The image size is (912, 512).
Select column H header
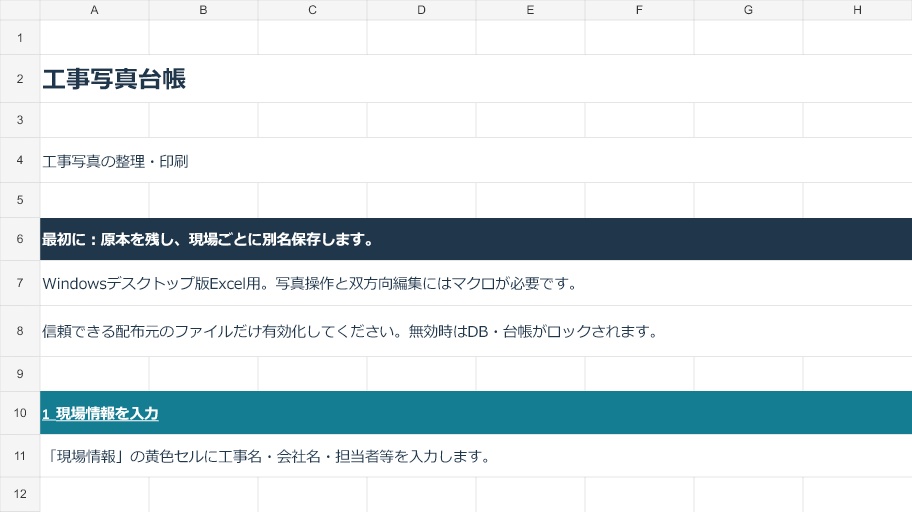click(857, 10)
